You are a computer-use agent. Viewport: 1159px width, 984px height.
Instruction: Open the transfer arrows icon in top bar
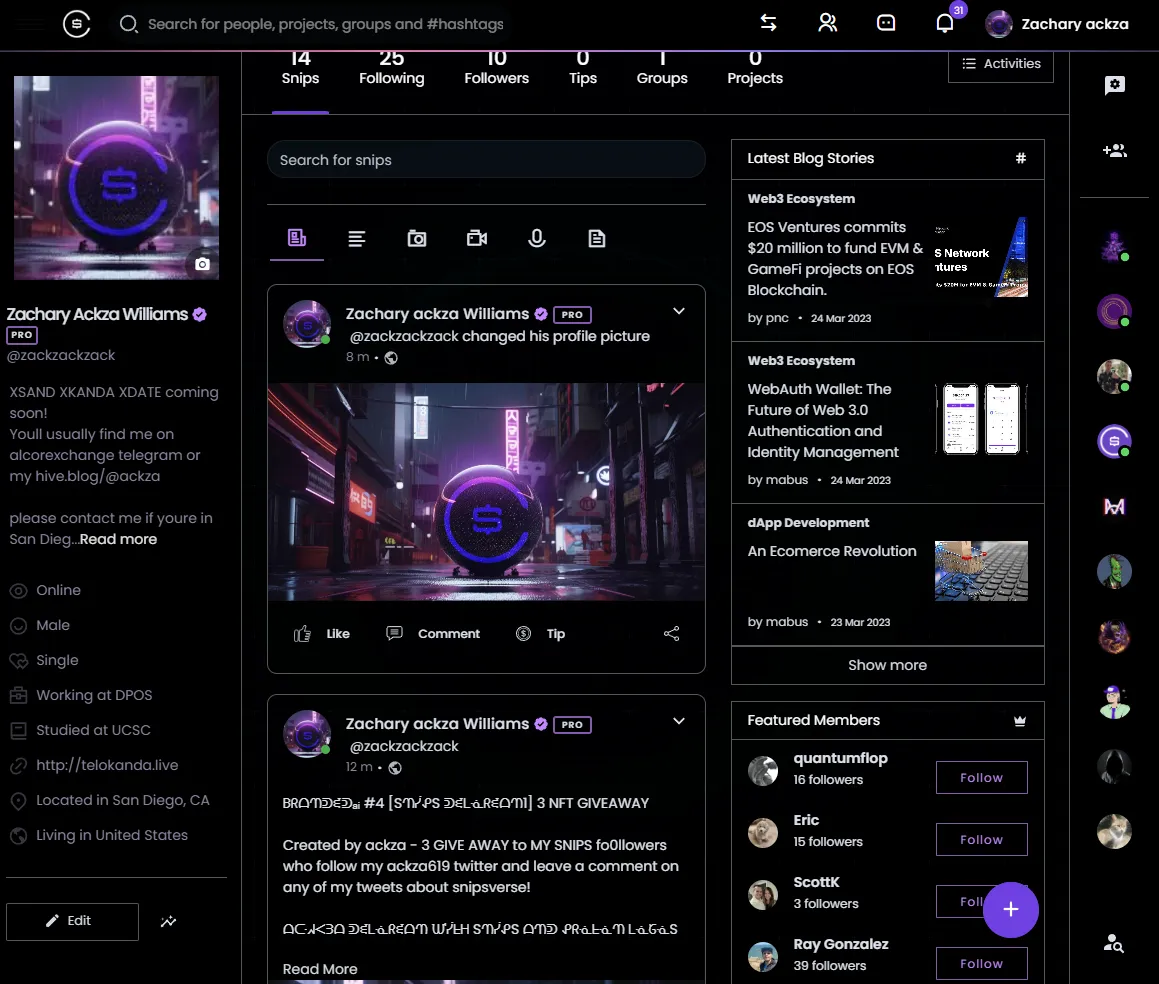click(769, 23)
